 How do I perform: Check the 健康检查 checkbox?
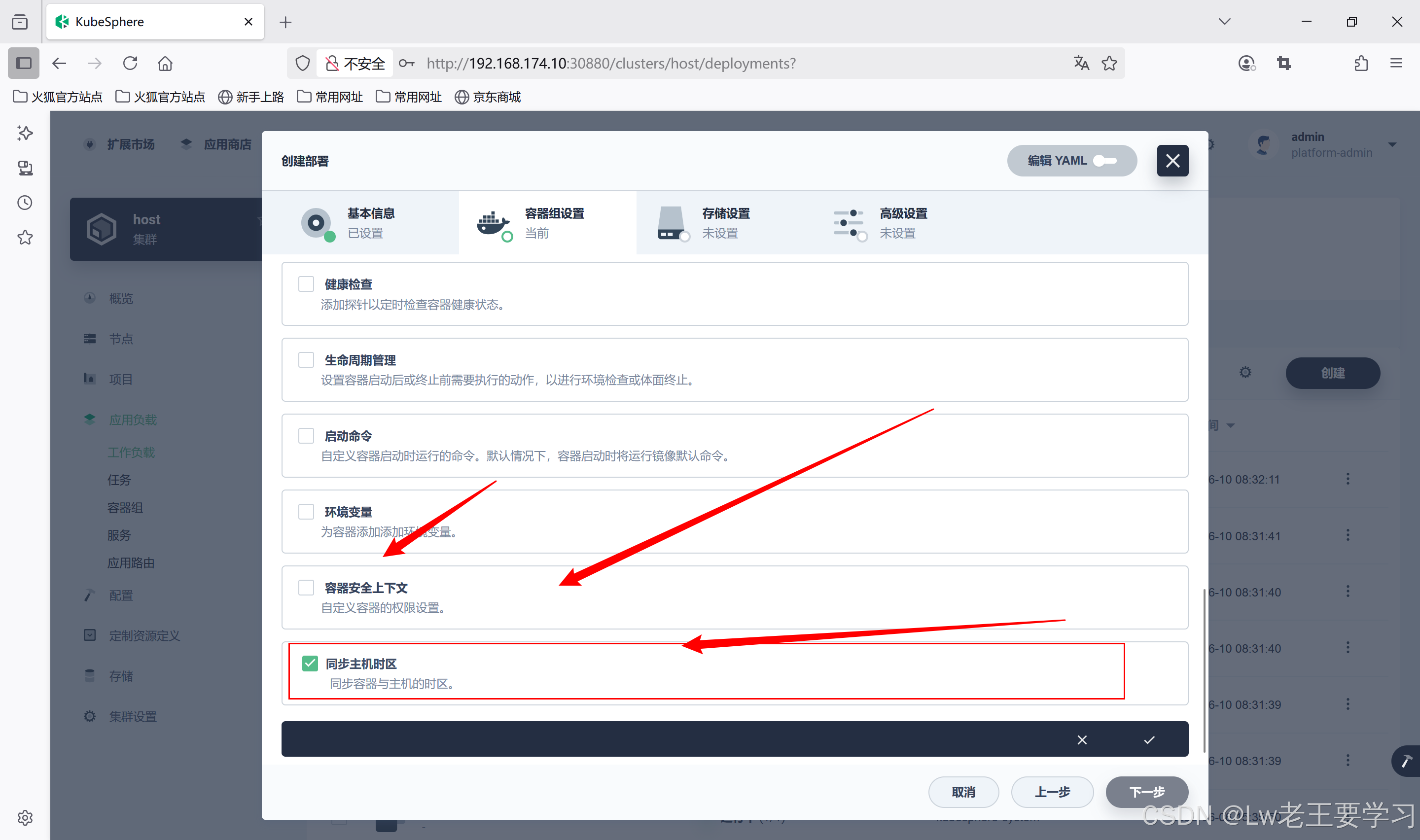(x=306, y=283)
